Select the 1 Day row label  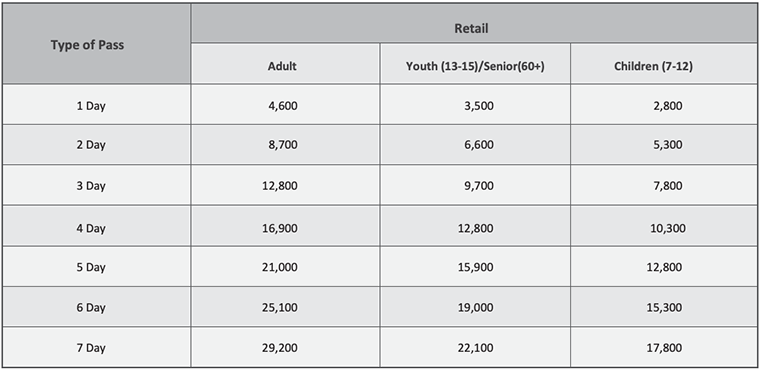tap(96, 104)
